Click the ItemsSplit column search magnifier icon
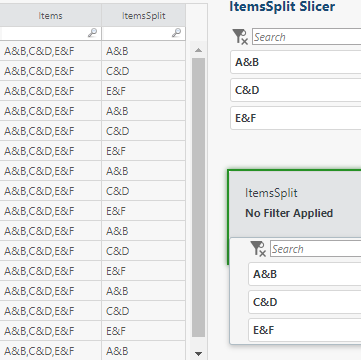 coord(176,33)
